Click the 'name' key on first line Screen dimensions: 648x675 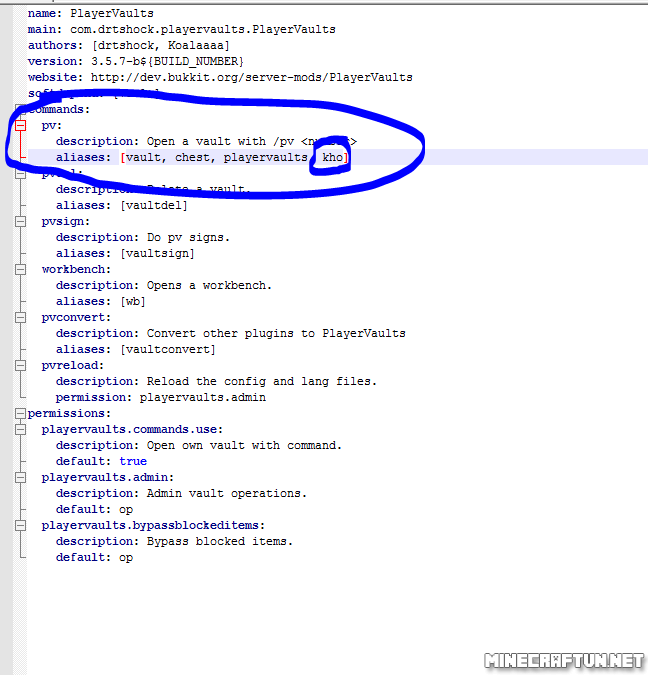tap(42, 13)
